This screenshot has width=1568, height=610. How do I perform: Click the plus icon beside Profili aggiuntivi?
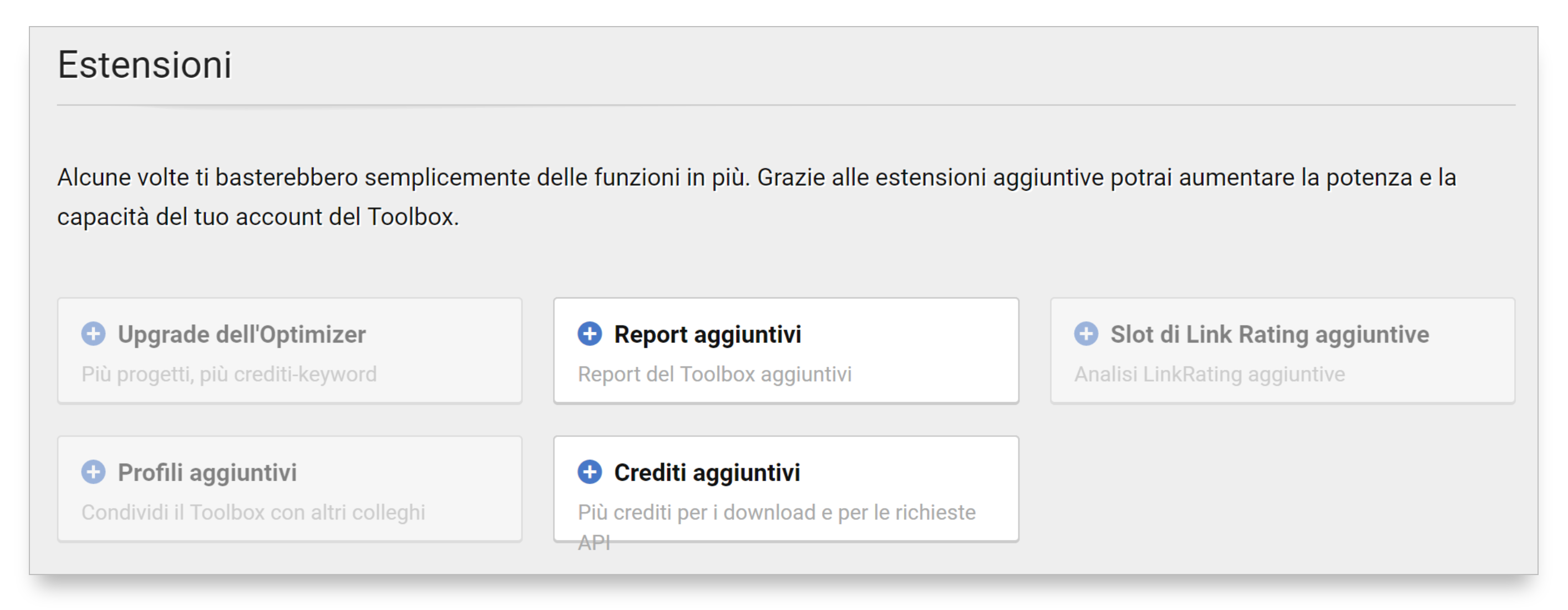[93, 472]
